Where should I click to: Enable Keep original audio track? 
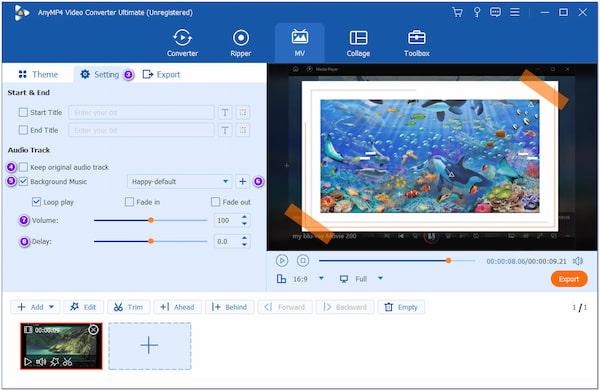pyautogui.click(x=23, y=167)
